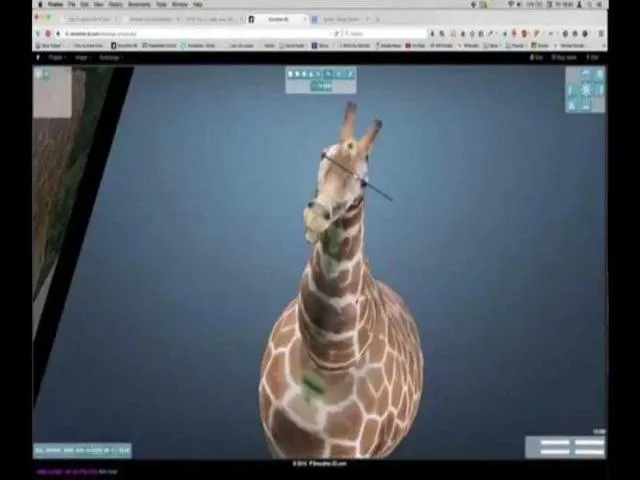Image resolution: width=640 pixels, height=480 pixels.
Task: Click the last icon in the top center toolbar
Action: pyautogui.click(x=350, y=74)
